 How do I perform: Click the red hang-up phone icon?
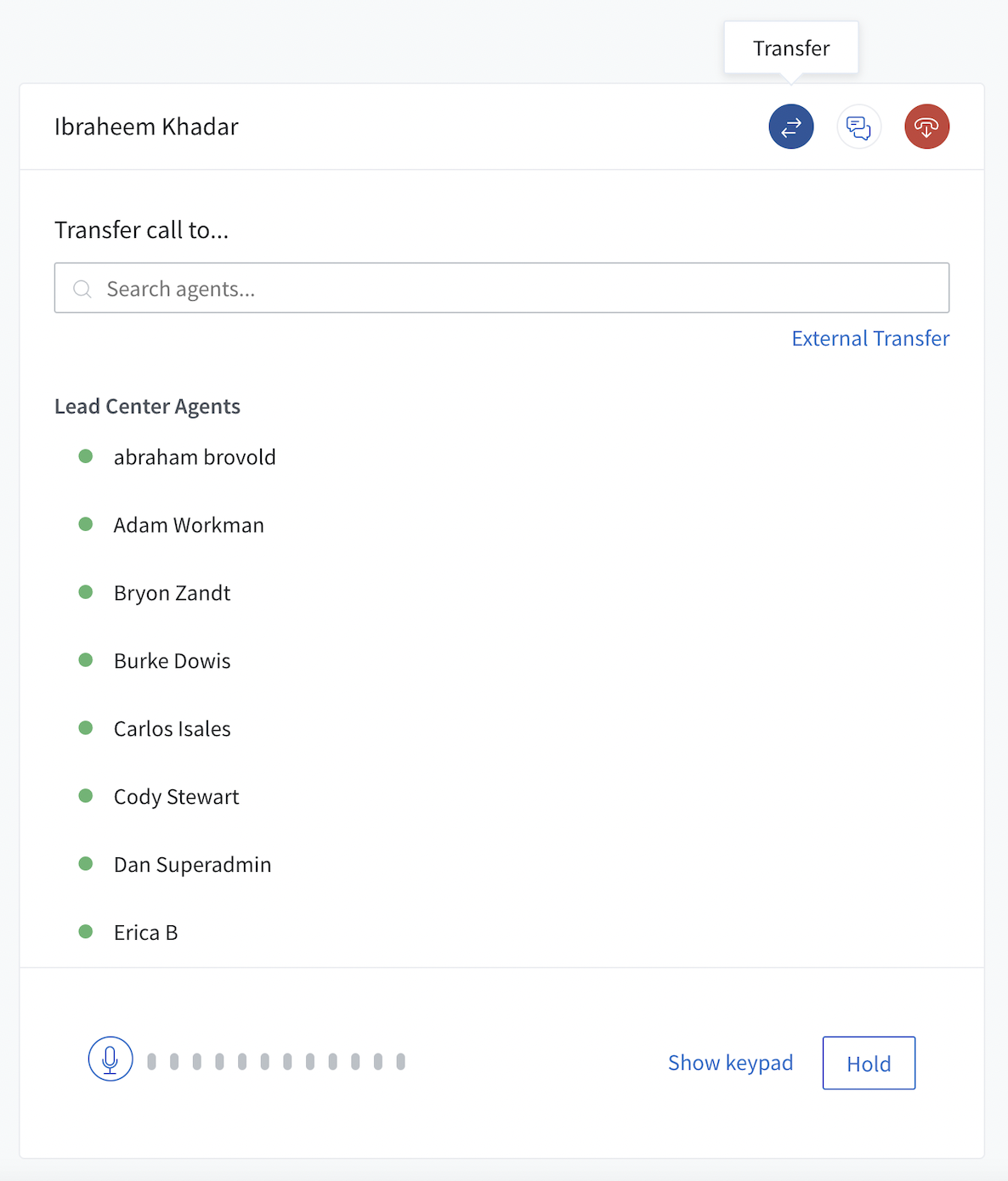click(926, 126)
